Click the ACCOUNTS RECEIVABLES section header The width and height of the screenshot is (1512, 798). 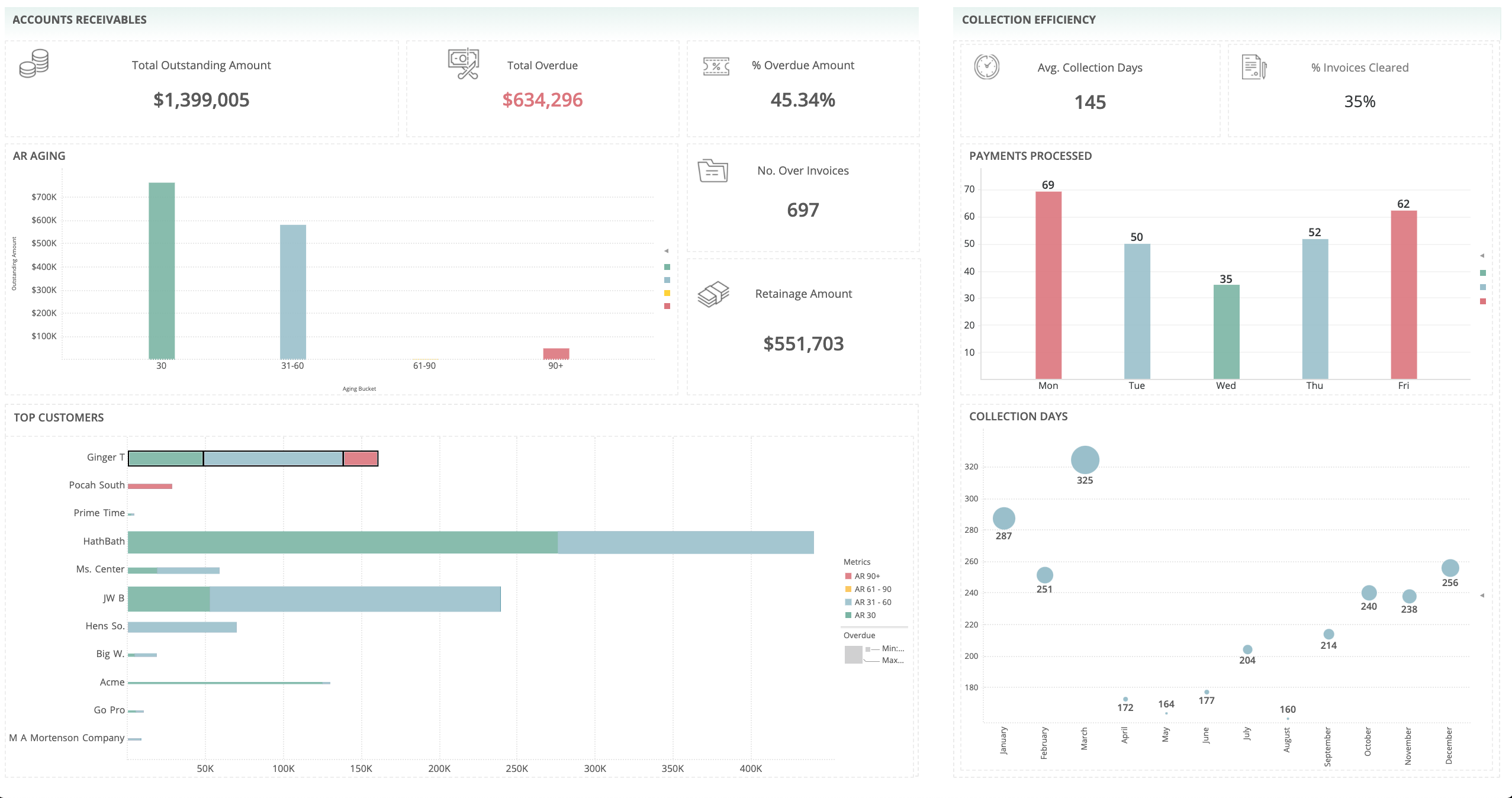[79, 20]
